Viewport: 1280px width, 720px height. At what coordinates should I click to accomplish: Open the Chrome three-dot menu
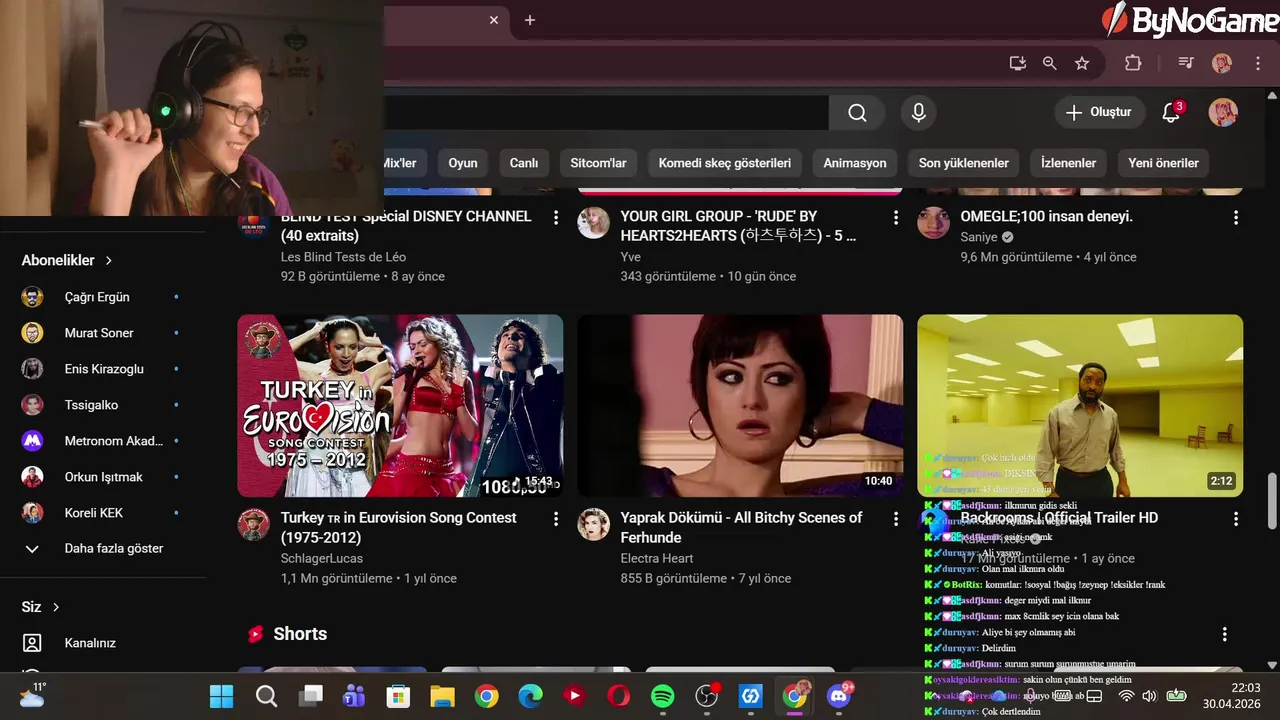tap(1258, 63)
